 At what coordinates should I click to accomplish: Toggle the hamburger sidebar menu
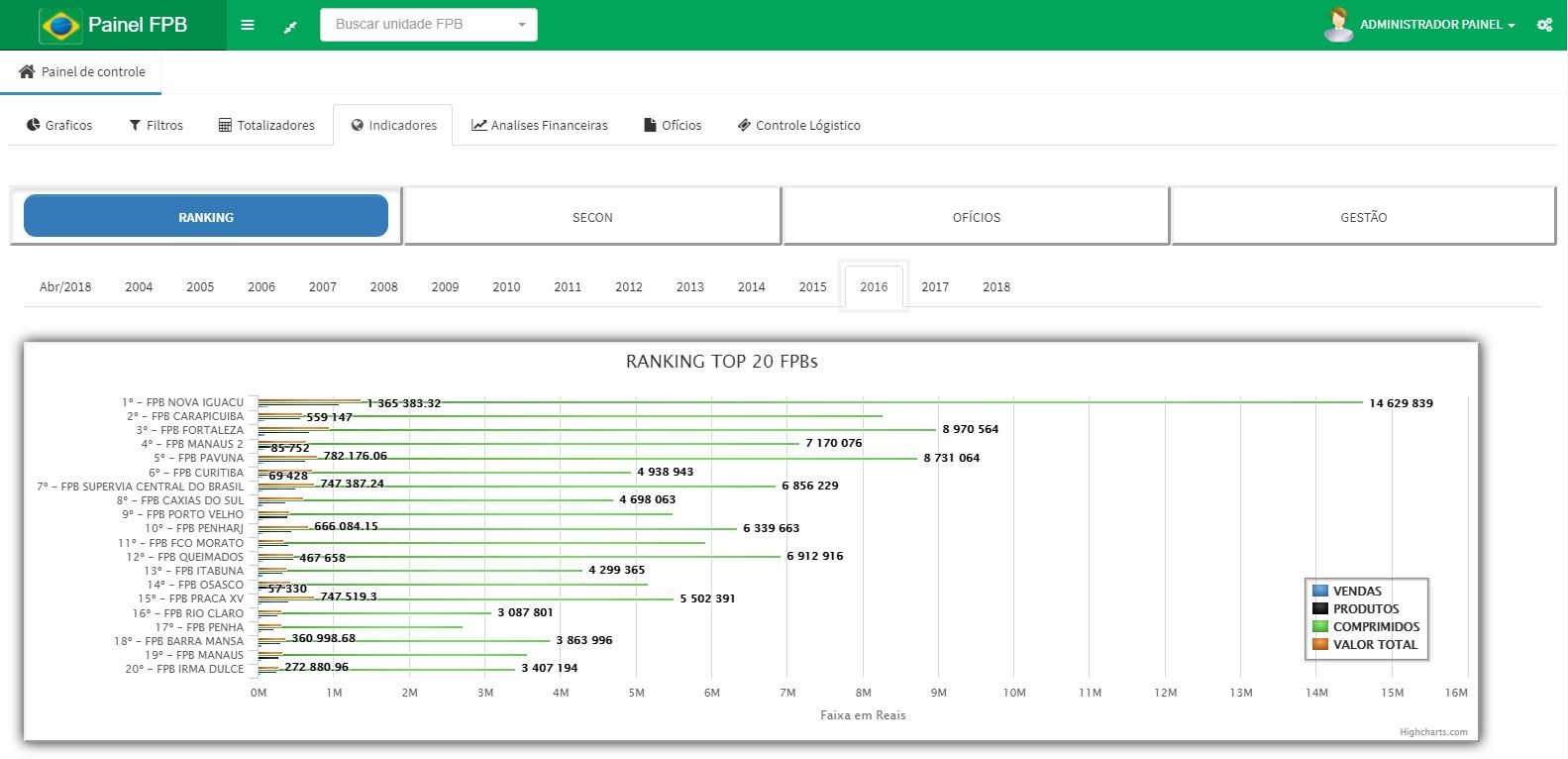pyautogui.click(x=248, y=25)
